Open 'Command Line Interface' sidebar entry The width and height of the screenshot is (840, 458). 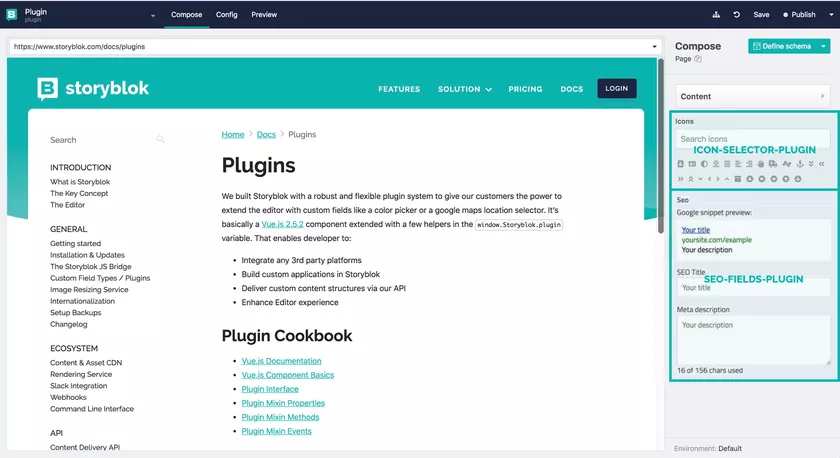point(92,409)
